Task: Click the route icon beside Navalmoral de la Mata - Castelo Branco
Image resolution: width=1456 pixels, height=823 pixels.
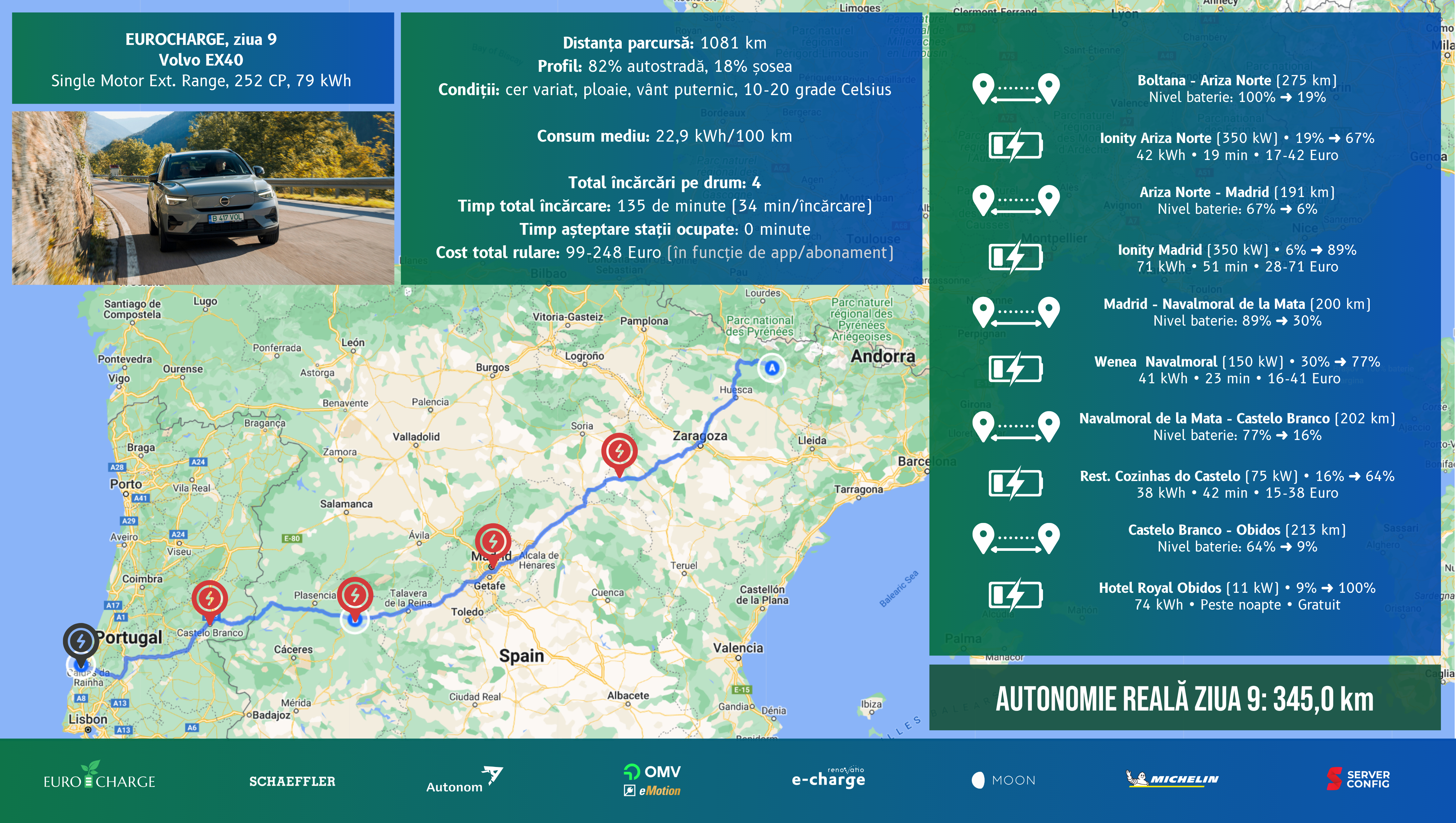Action: point(1015,427)
